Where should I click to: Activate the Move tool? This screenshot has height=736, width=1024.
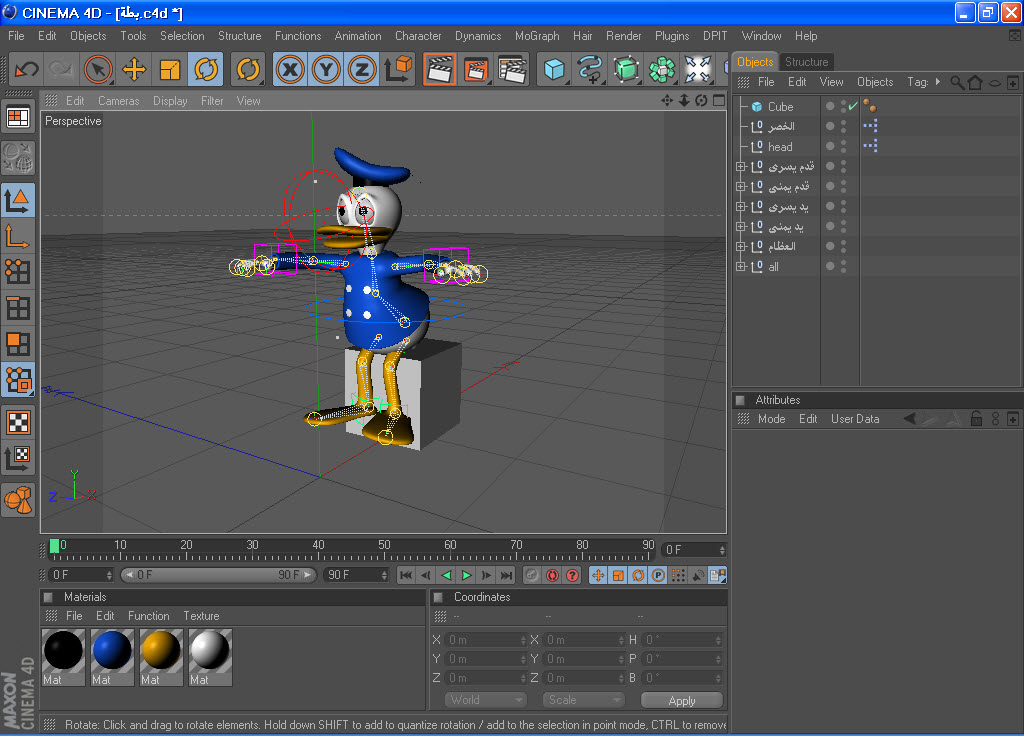[x=134, y=69]
